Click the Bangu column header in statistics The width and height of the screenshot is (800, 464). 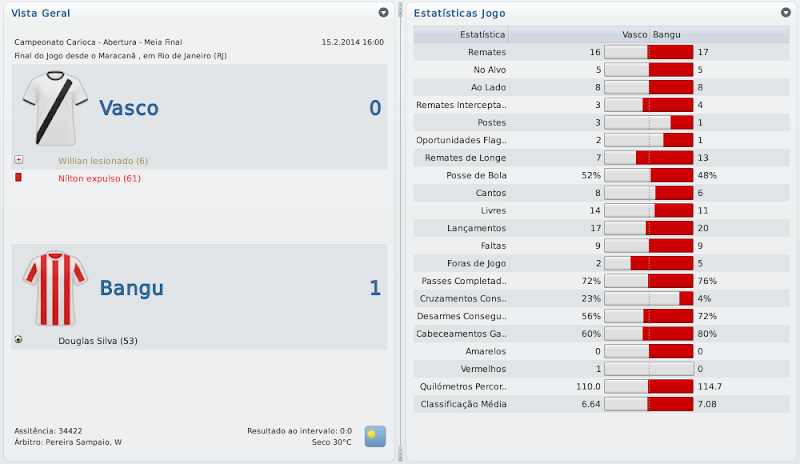[667, 34]
